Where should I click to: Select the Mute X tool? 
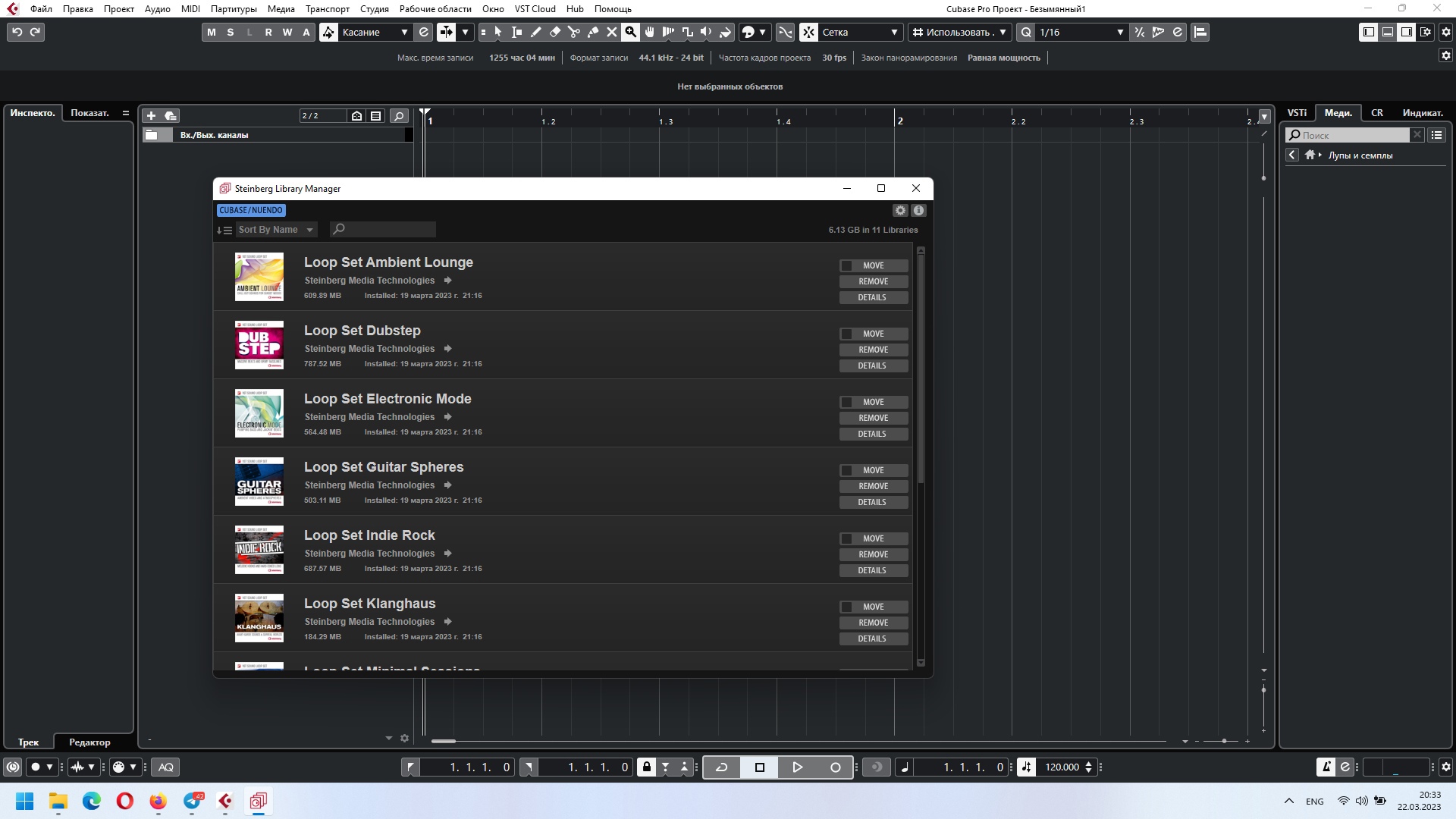click(611, 32)
